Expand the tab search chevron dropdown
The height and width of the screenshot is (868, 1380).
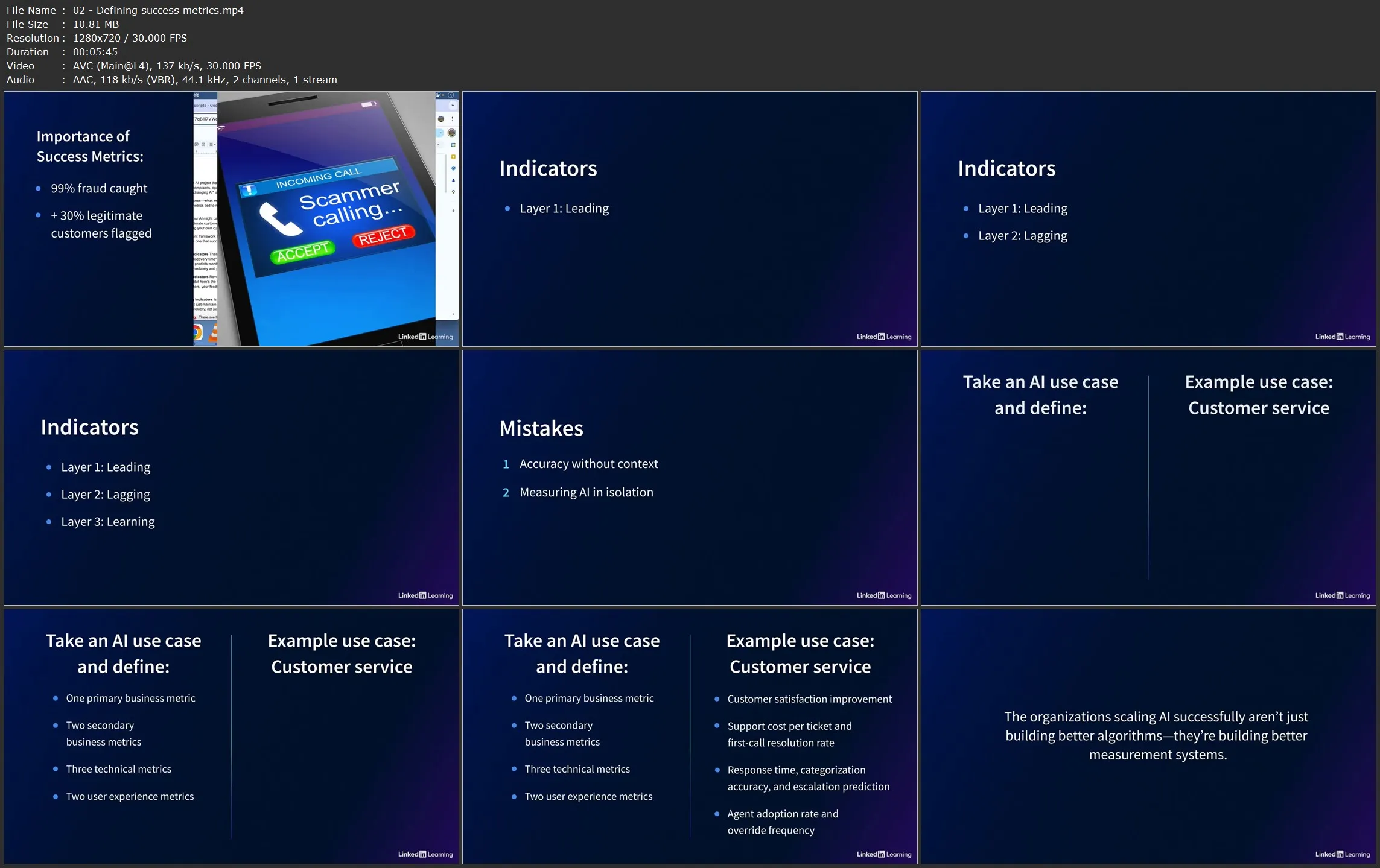click(453, 105)
